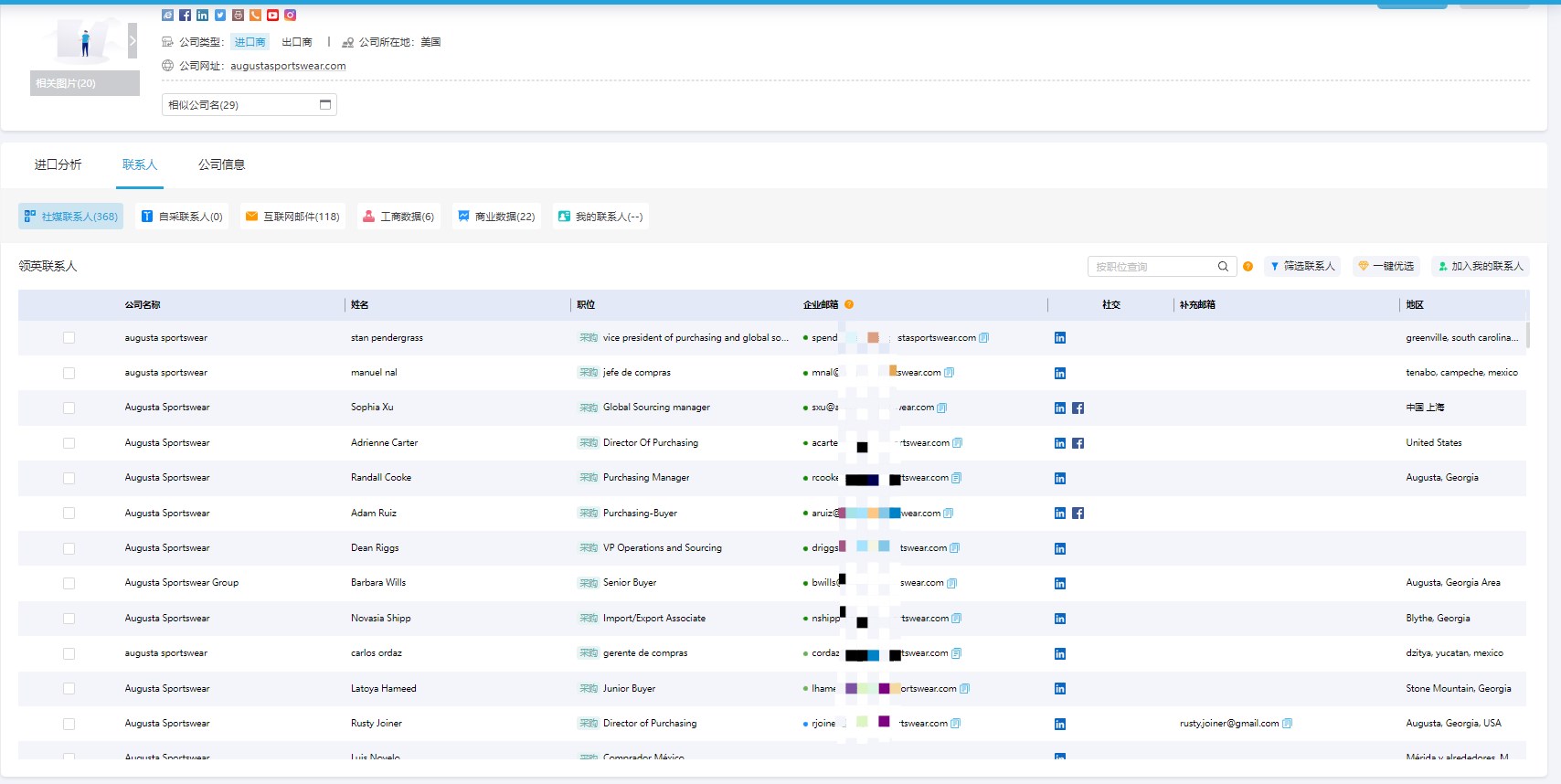This screenshot has width=1561, height=784.
Task: Click the 筛选联系人 filter button
Action: (1302, 266)
